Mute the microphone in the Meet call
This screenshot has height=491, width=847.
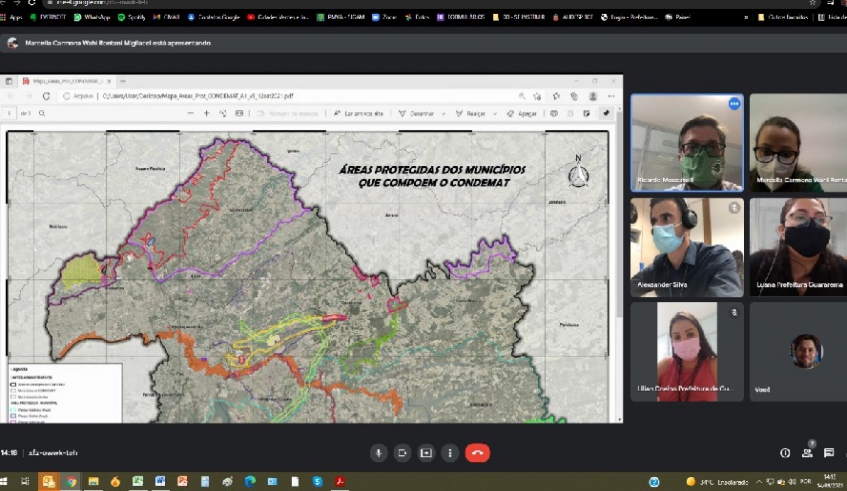pos(378,453)
